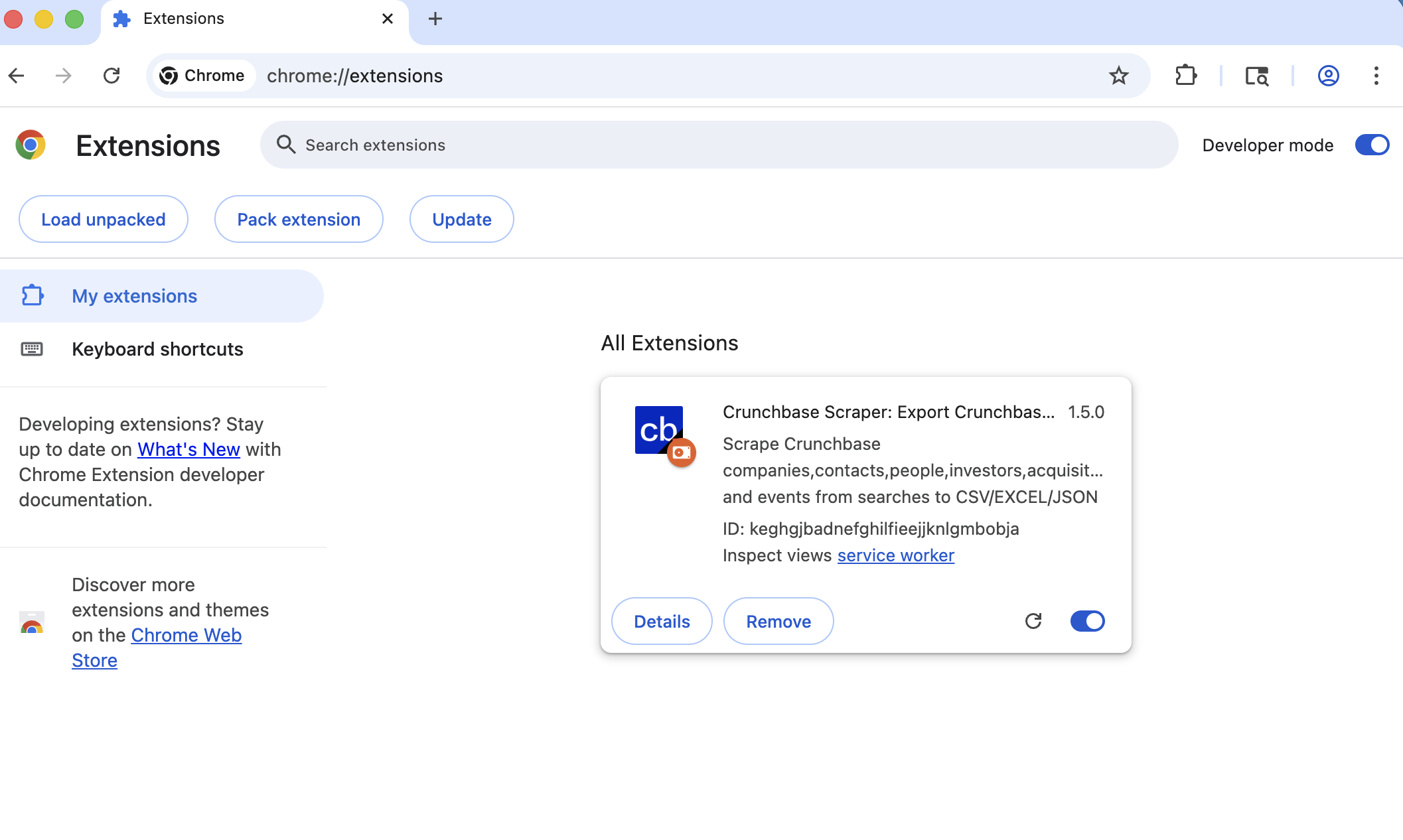Click the Chrome logo next to the Extensions heading

(31, 145)
